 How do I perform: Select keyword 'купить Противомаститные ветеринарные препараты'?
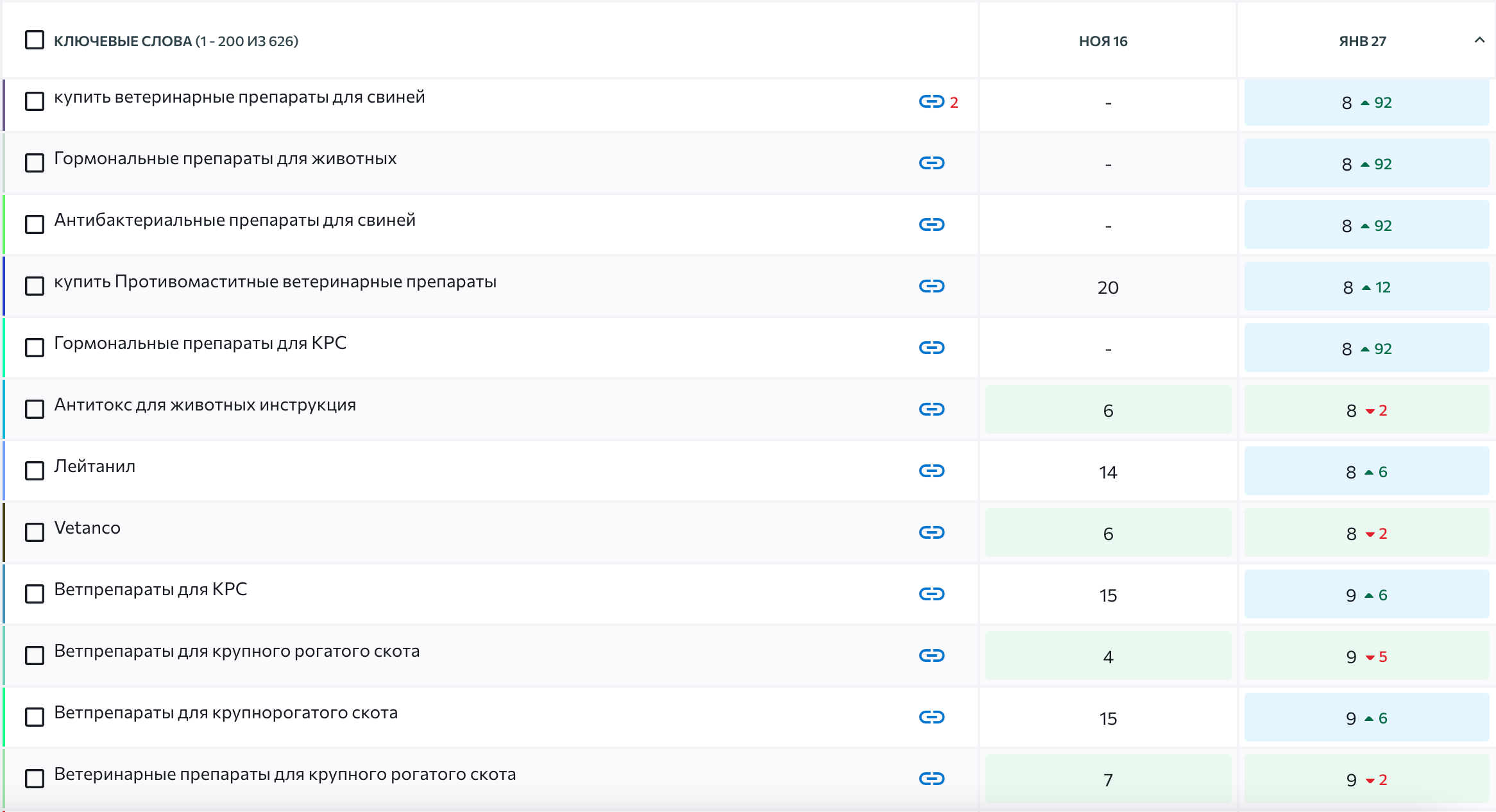(x=275, y=282)
